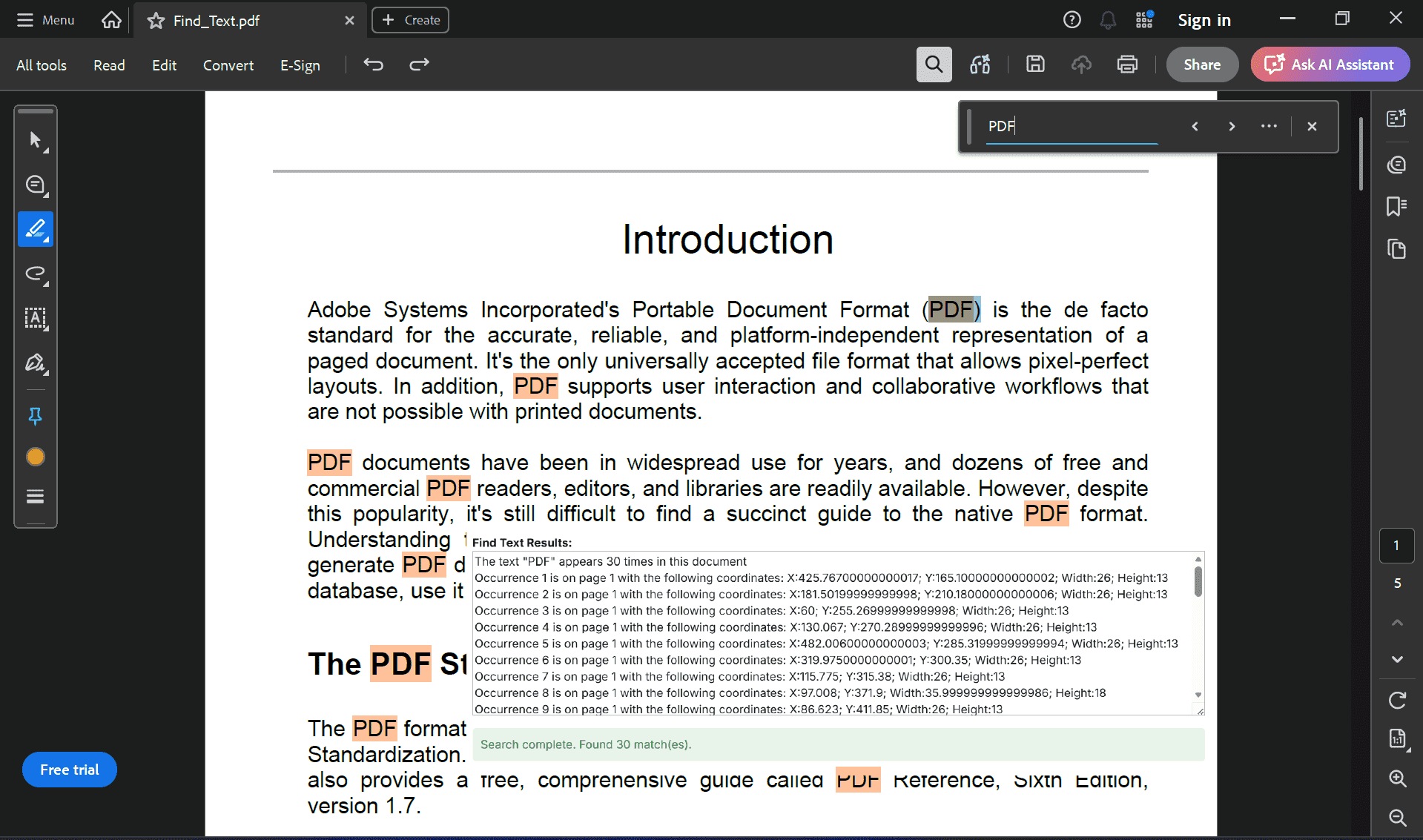Redo the last action
Viewport: 1423px width, 840px height.
(x=419, y=65)
